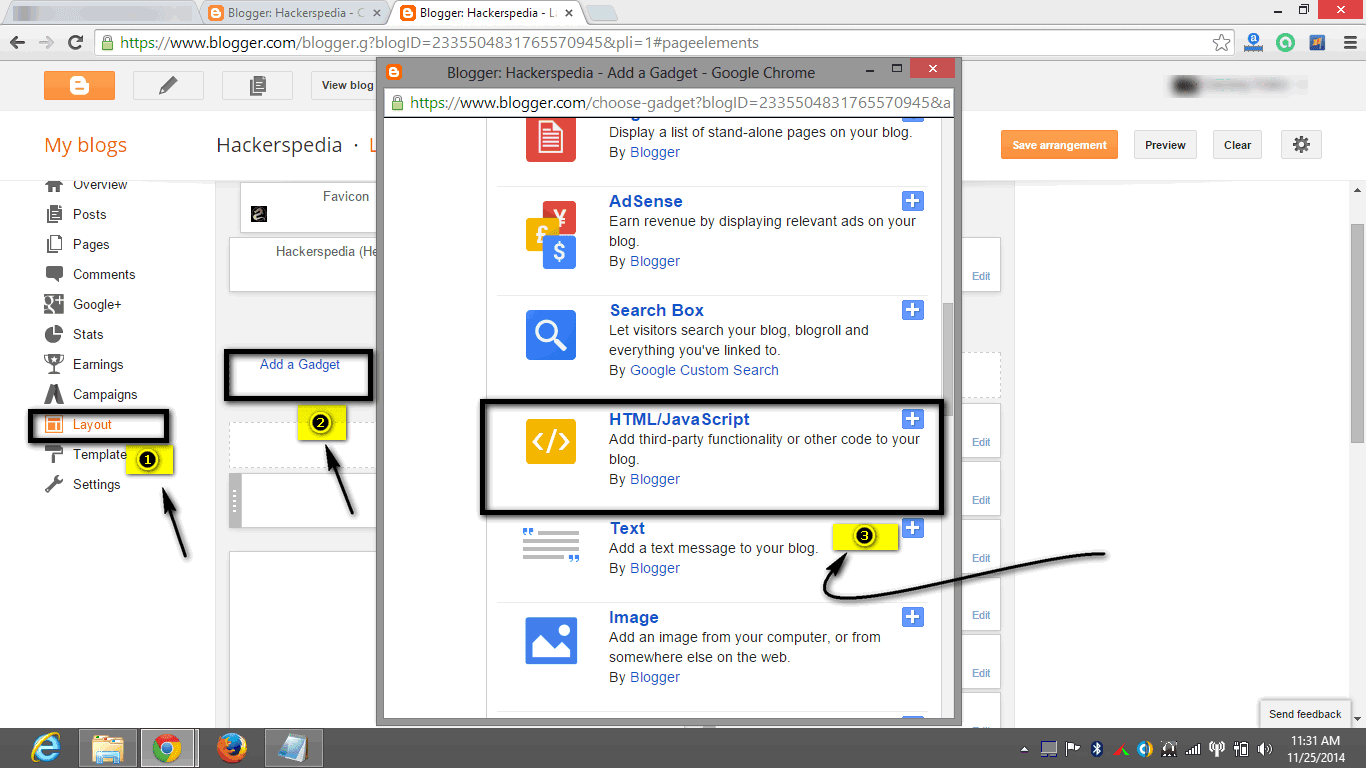This screenshot has width=1366, height=768.
Task: Open the HTML/JavaScript gadget title link
Action: click(679, 419)
